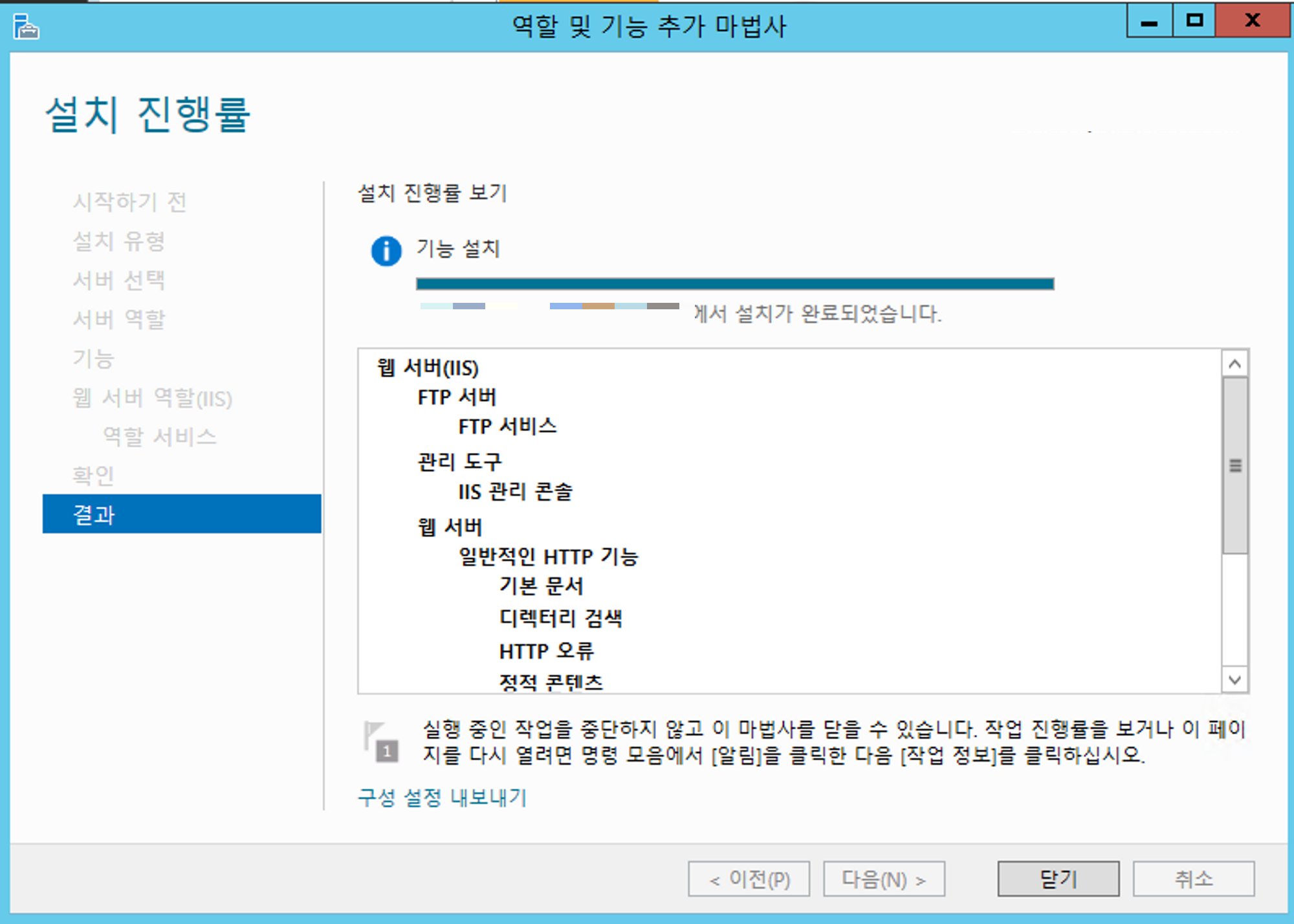Select the 웹 서버(IIS) tree item

click(x=428, y=368)
